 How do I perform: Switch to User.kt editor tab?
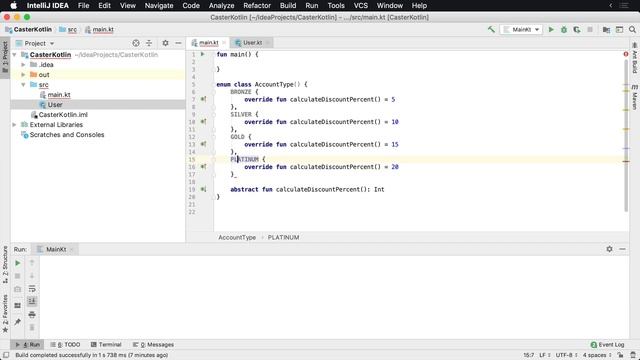click(x=252, y=42)
